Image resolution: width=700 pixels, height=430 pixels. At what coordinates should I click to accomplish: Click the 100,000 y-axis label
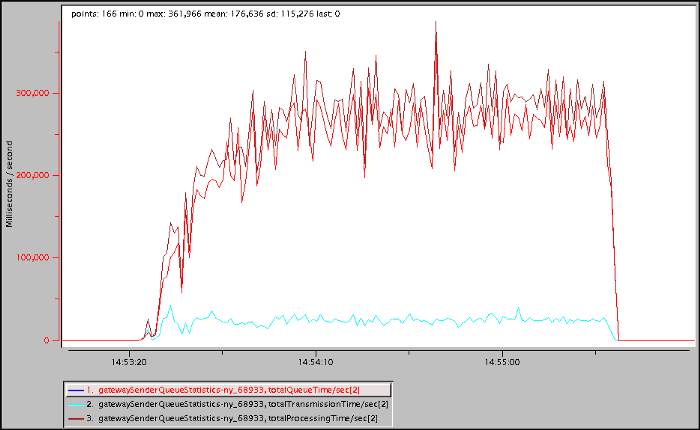pos(32,258)
